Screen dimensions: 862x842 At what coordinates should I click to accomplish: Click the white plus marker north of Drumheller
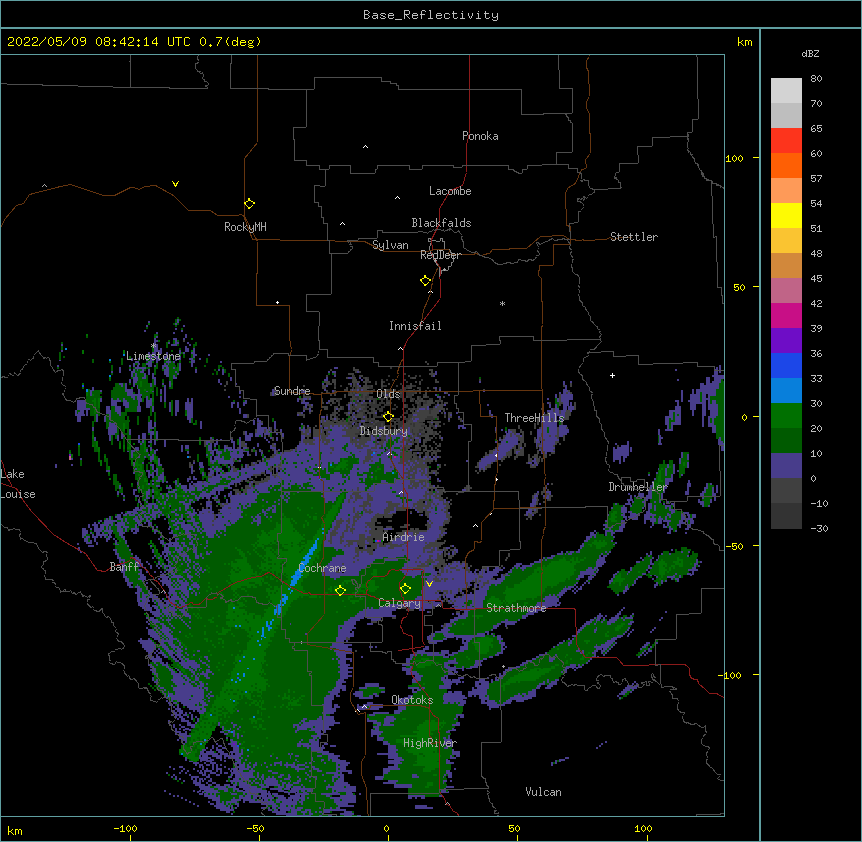coord(612,375)
